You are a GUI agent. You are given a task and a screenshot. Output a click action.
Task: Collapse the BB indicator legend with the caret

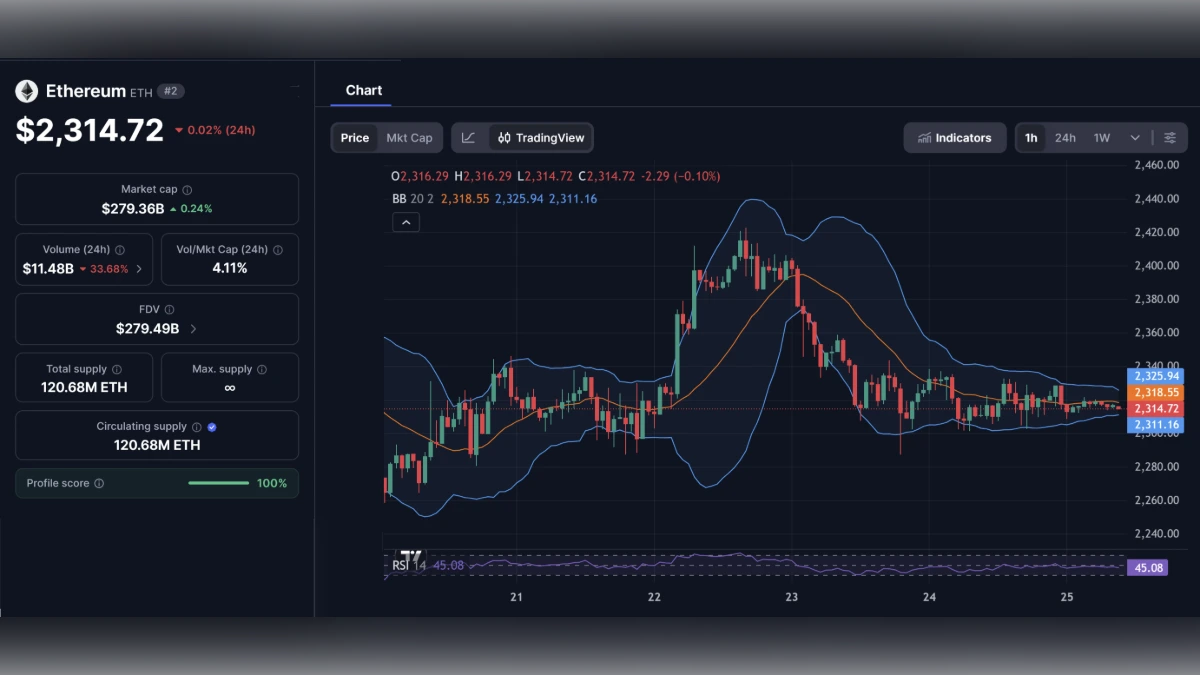click(406, 221)
